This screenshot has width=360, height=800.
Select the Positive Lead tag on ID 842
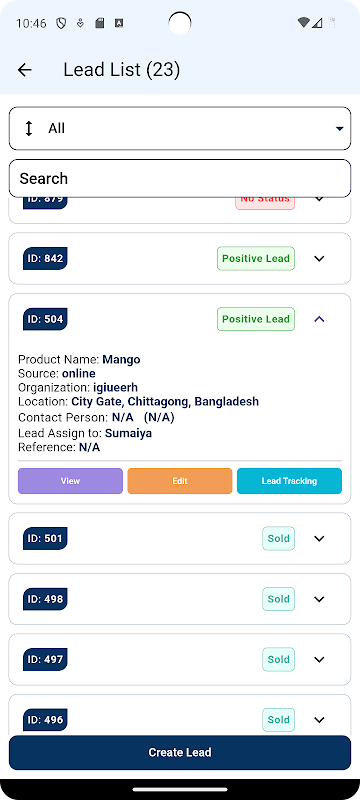[256, 258]
